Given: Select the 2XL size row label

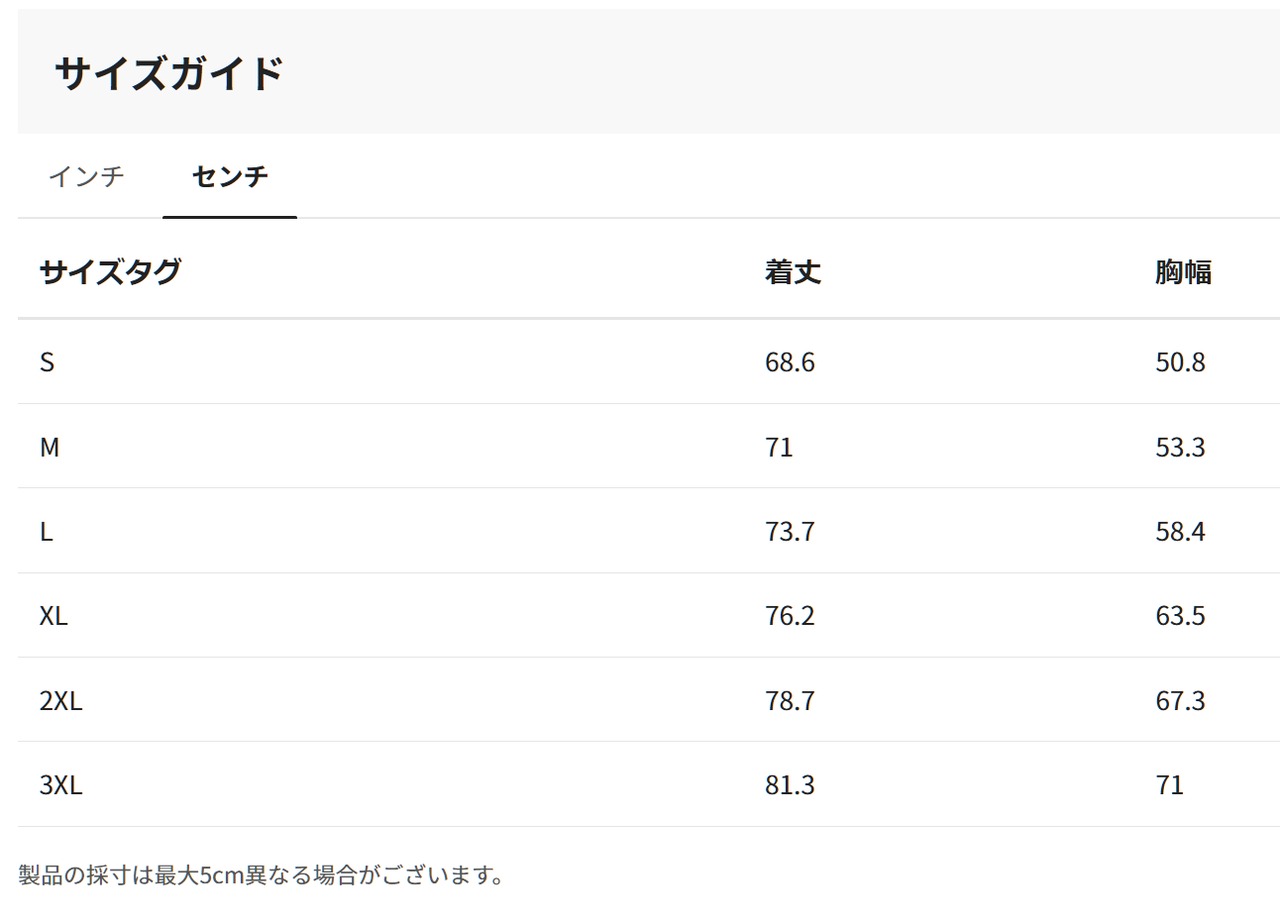Looking at the screenshot, I should click(61, 701).
